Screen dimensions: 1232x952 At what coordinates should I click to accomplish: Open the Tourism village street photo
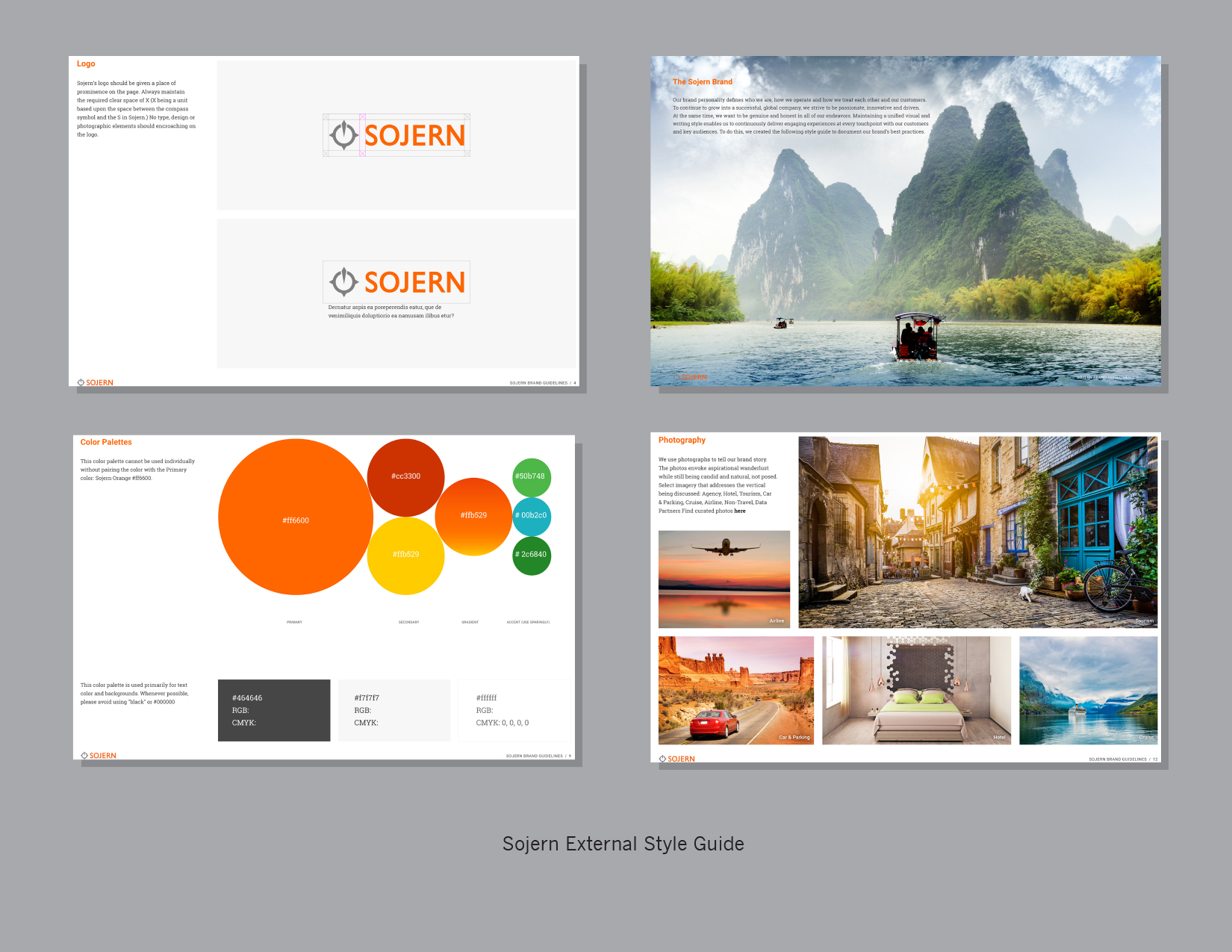point(978,532)
